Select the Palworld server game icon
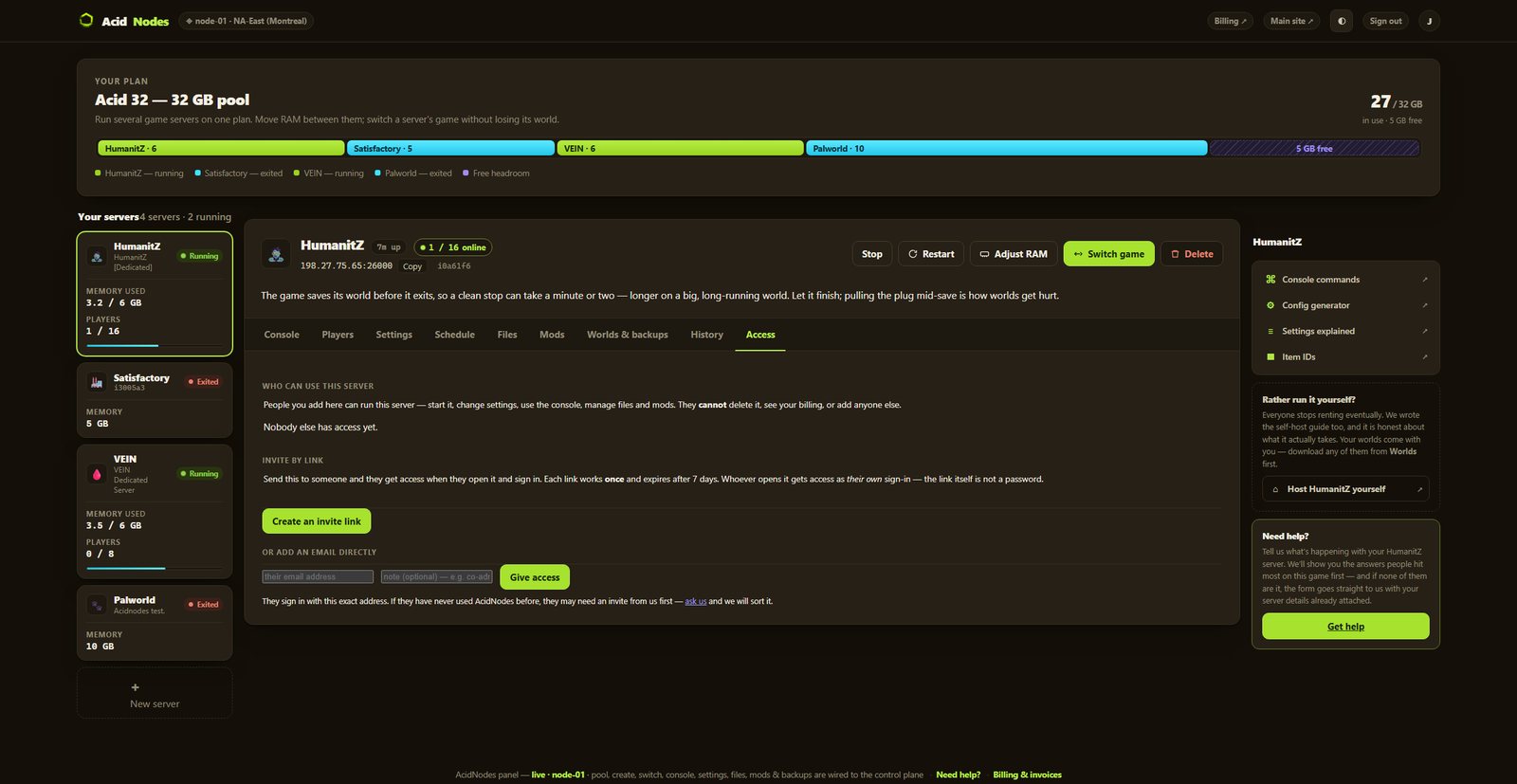Image resolution: width=1517 pixels, height=784 pixels. pyautogui.click(x=96, y=605)
